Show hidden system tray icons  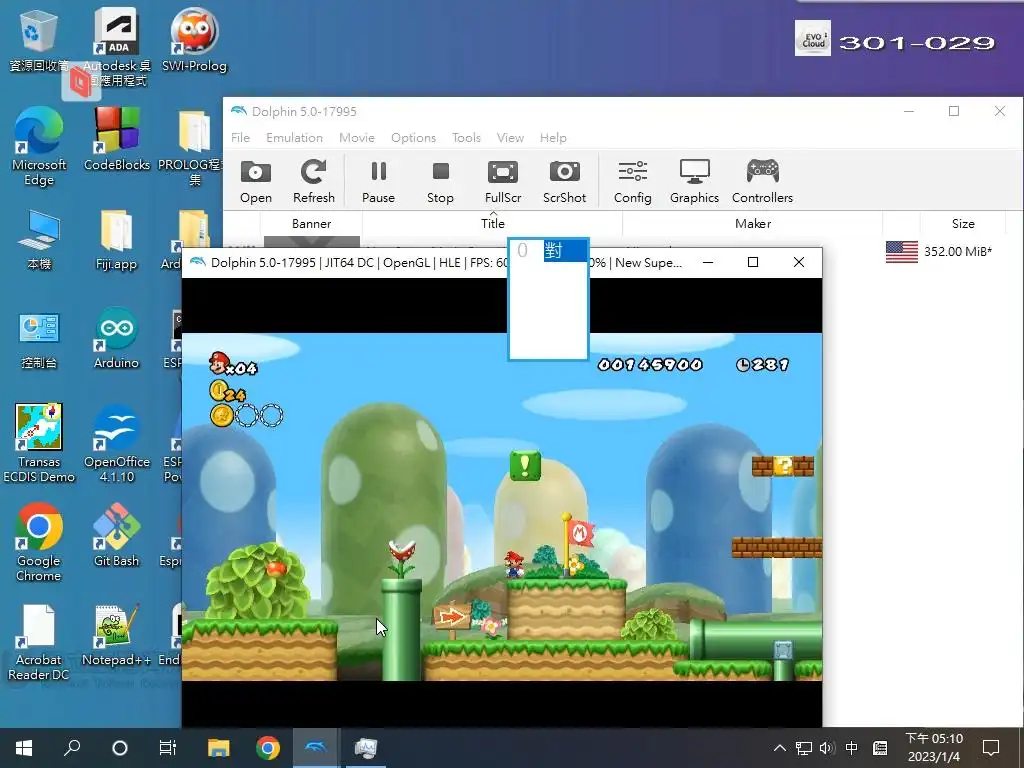[x=780, y=748]
